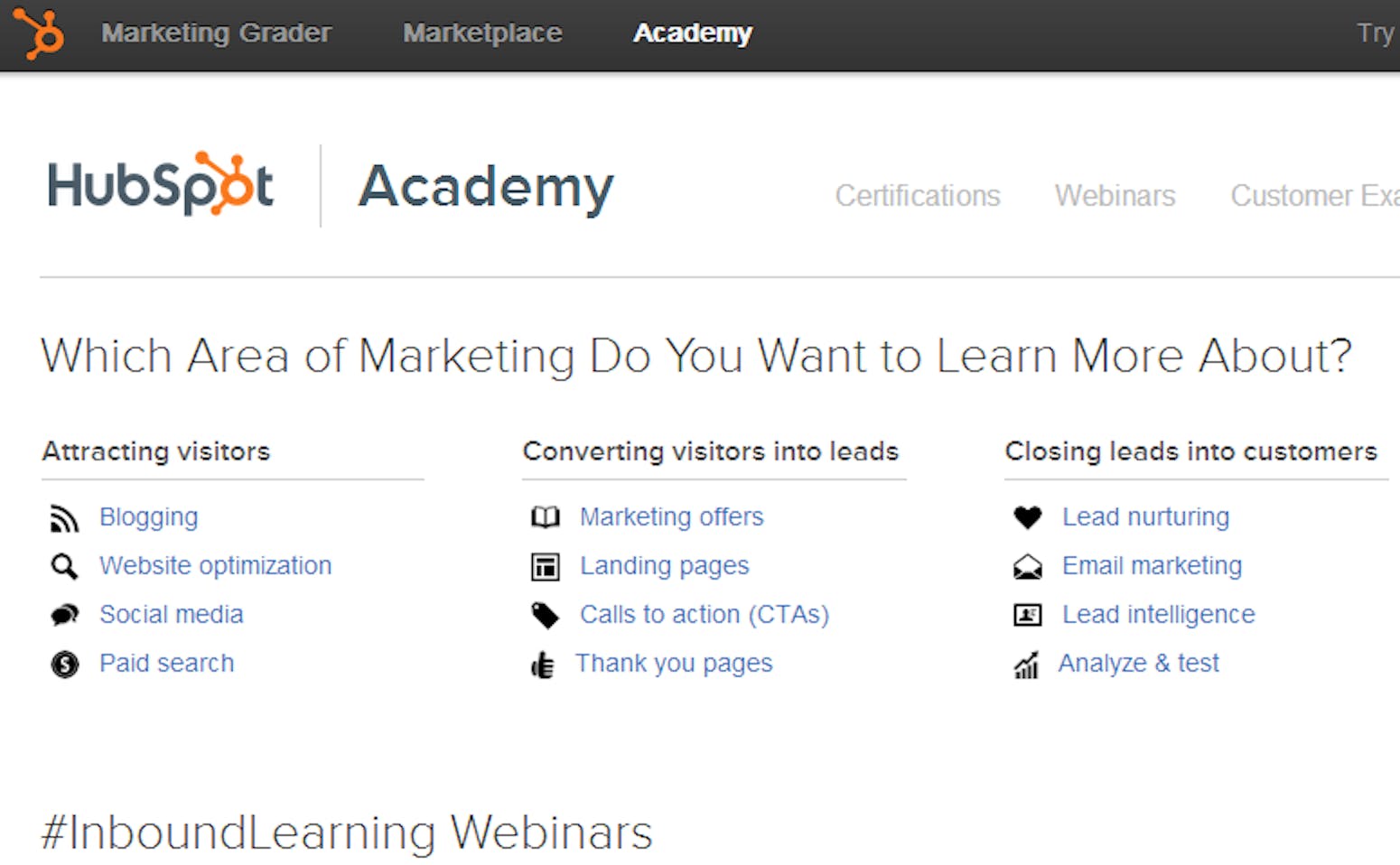Click the contact card icon beside Lead intelligence
Screen dimensions: 1400x865
[1028, 616]
